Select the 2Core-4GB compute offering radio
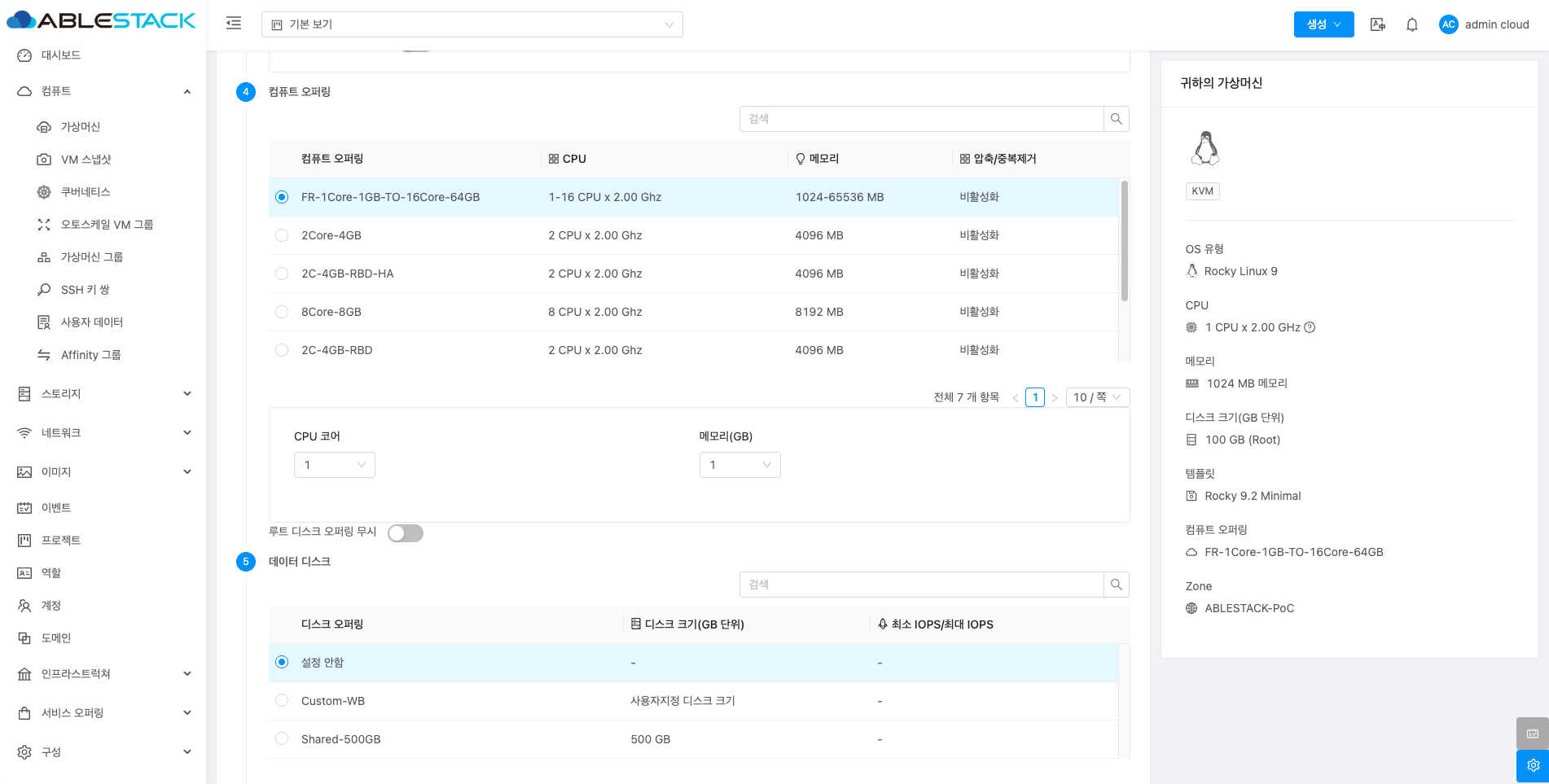1549x784 pixels. (x=282, y=235)
